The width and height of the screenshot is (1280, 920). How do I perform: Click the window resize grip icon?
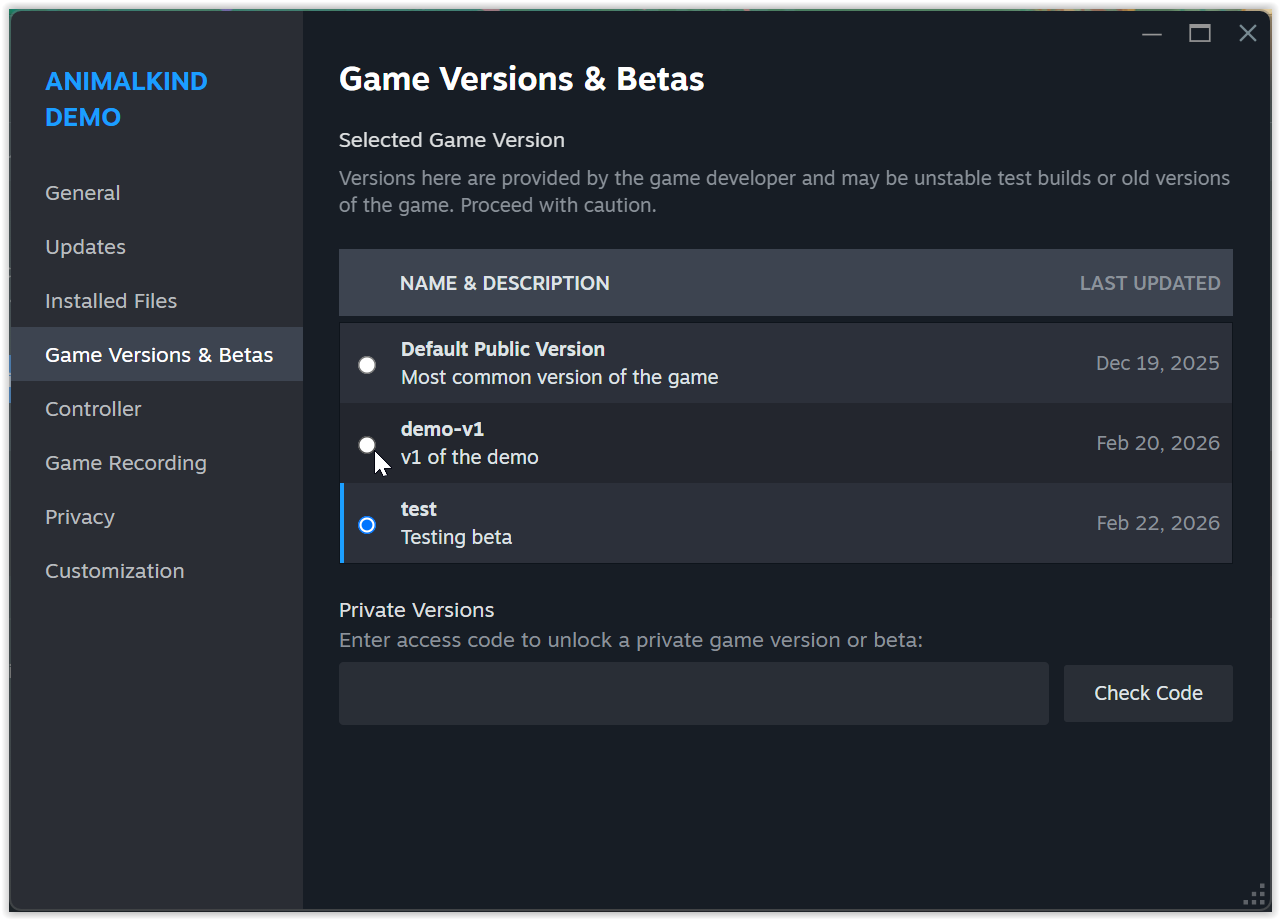(1254, 894)
